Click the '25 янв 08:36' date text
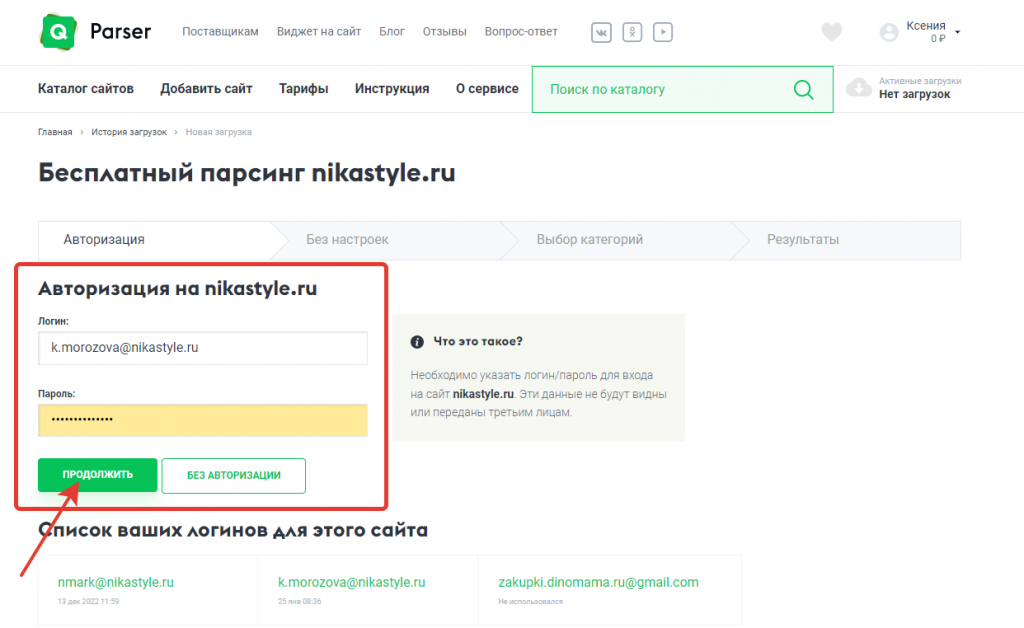The image size is (1024, 628). (300, 601)
